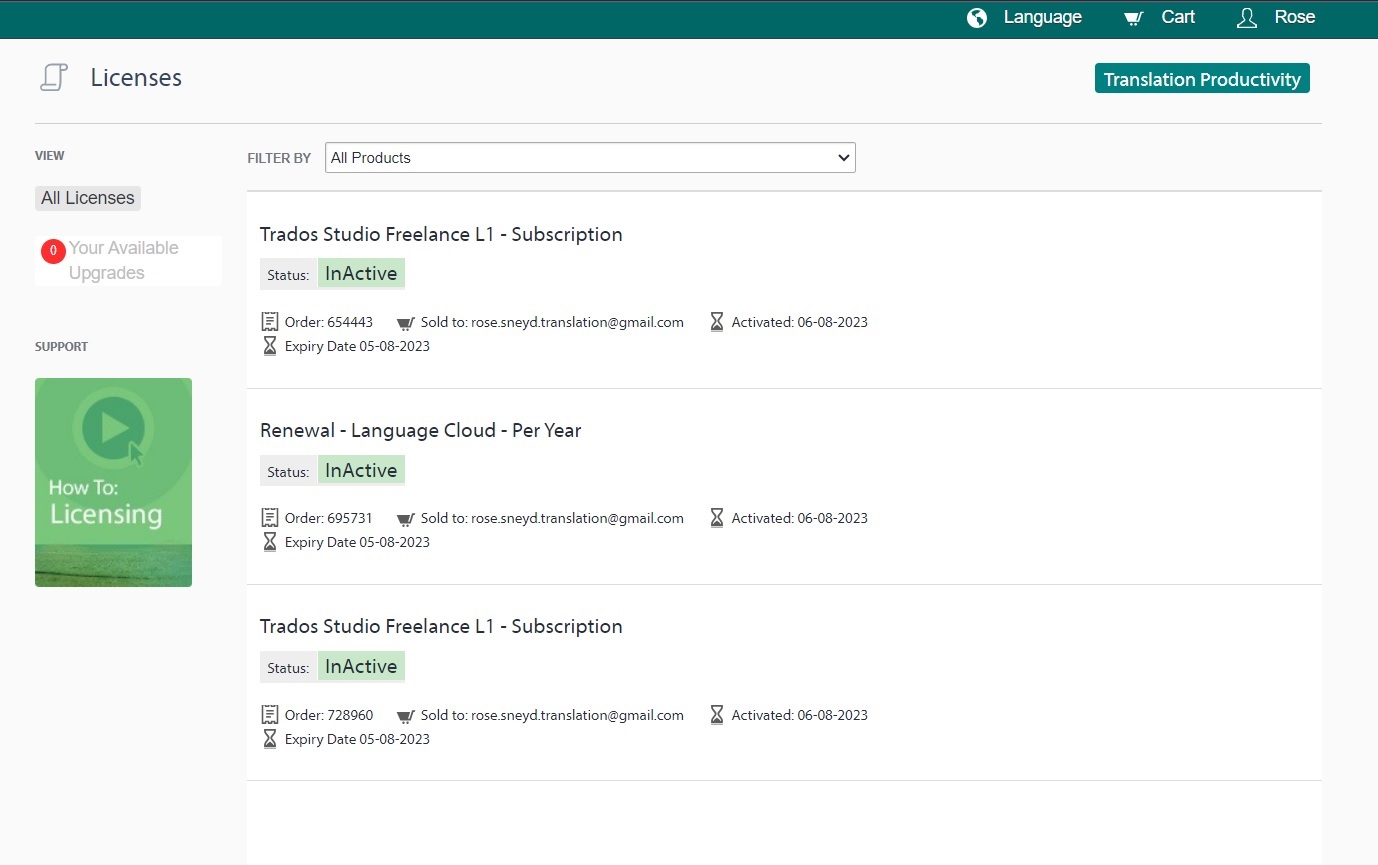
Task: Click the Order: 728960 text
Action: tap(329, 715)
